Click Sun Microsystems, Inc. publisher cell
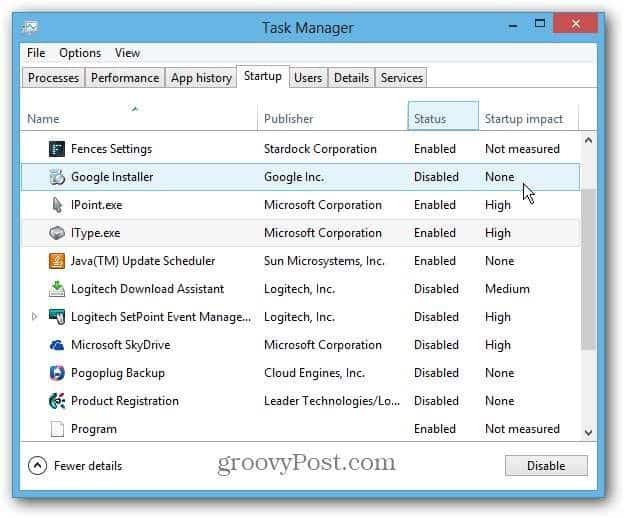The height and width of the screenshot is (518, 625). coord(324,261)
